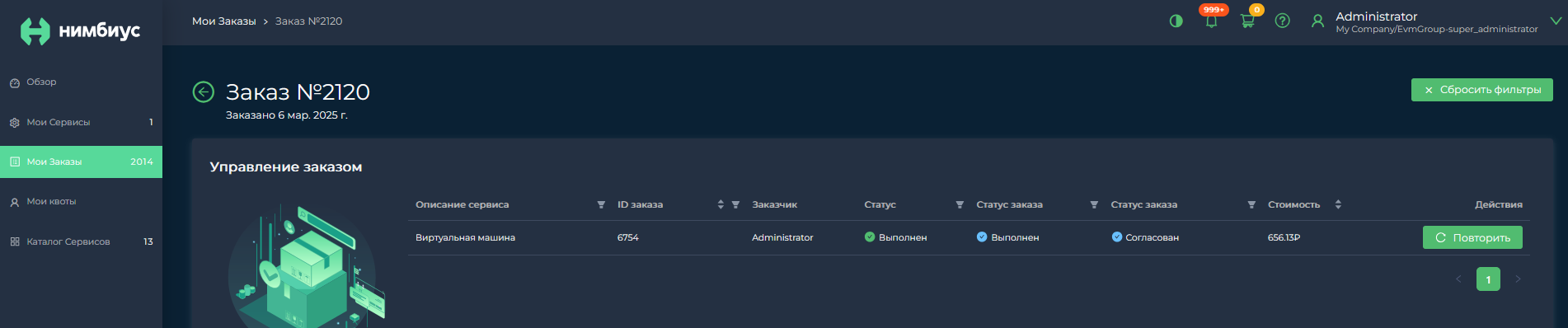Viewport: 1568px width, 328px height.
Task: Filter by Описание сервиса column
Action: (601, 204)
